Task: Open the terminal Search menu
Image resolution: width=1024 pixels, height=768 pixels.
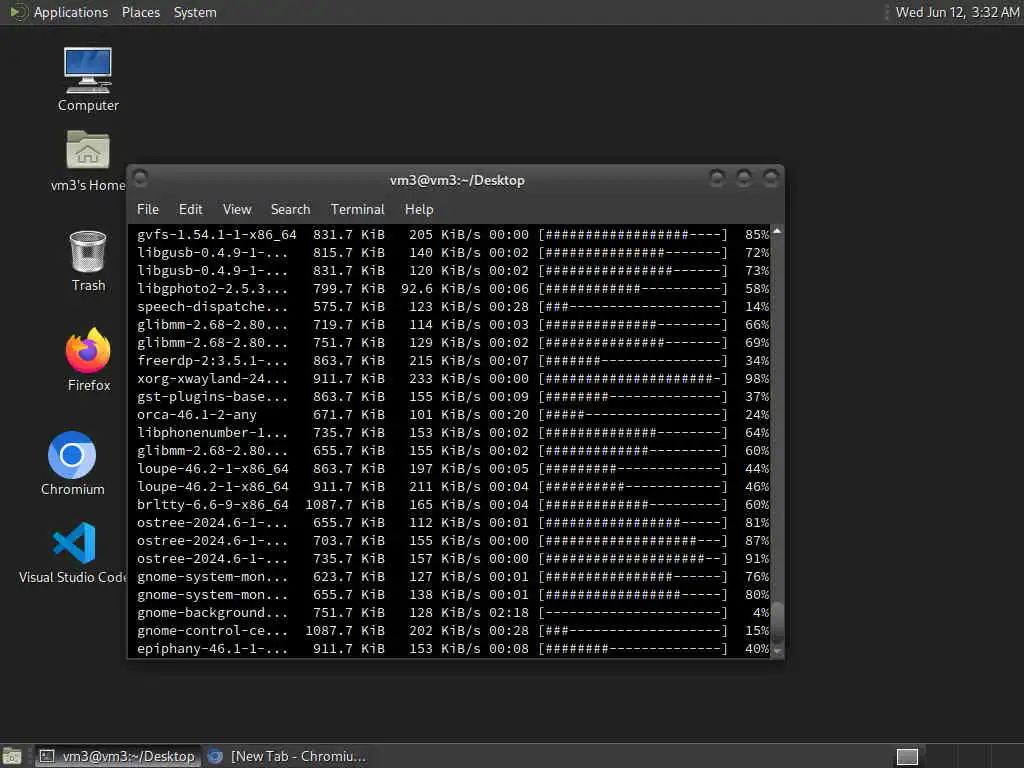Action: coord(291,209)
